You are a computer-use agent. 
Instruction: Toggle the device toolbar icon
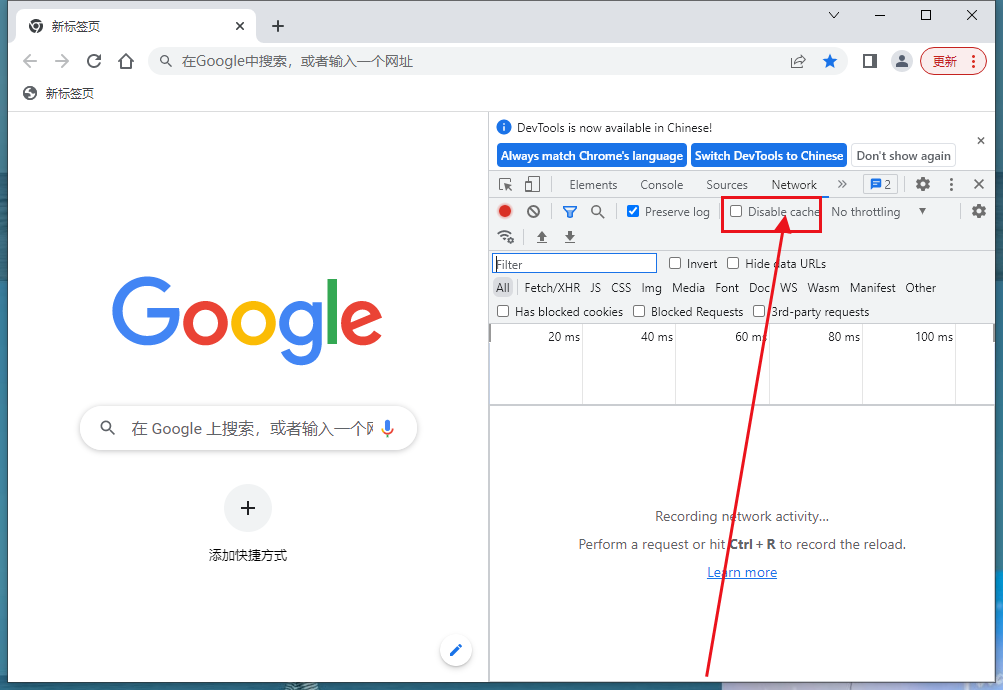pyautogui.click(x=532, y=185)
